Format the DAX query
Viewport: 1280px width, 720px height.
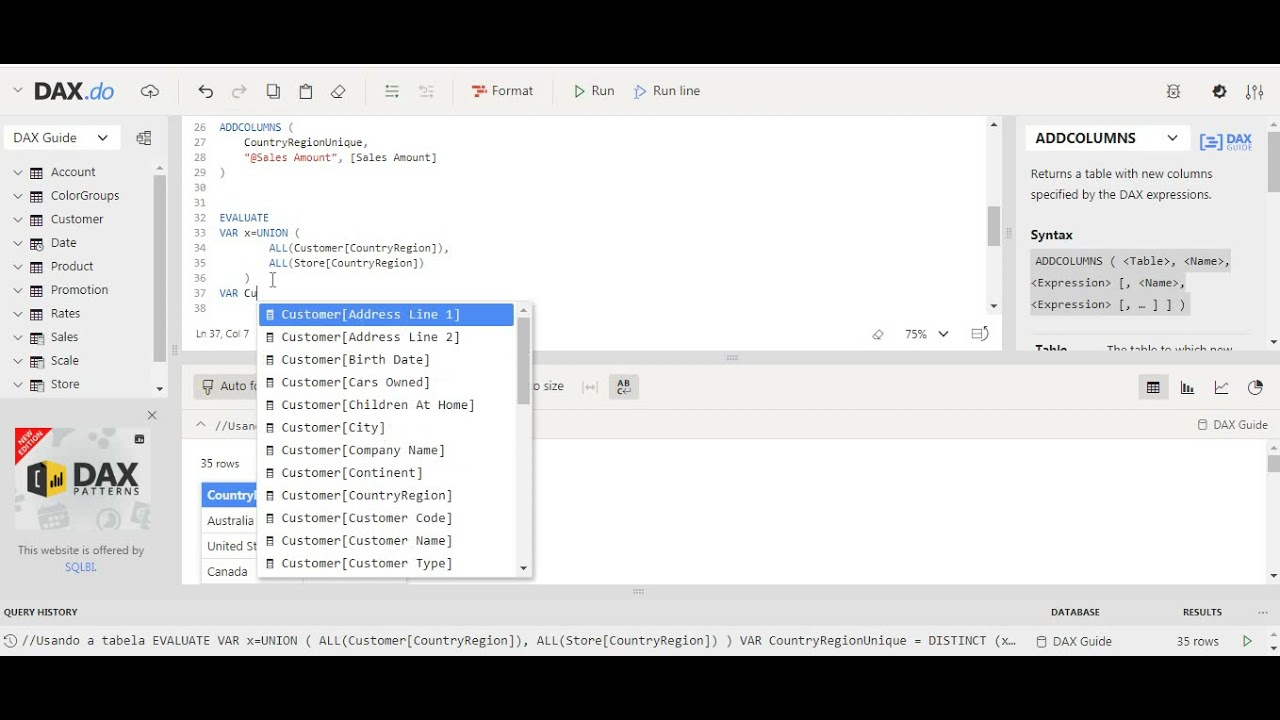coord(502,91)
